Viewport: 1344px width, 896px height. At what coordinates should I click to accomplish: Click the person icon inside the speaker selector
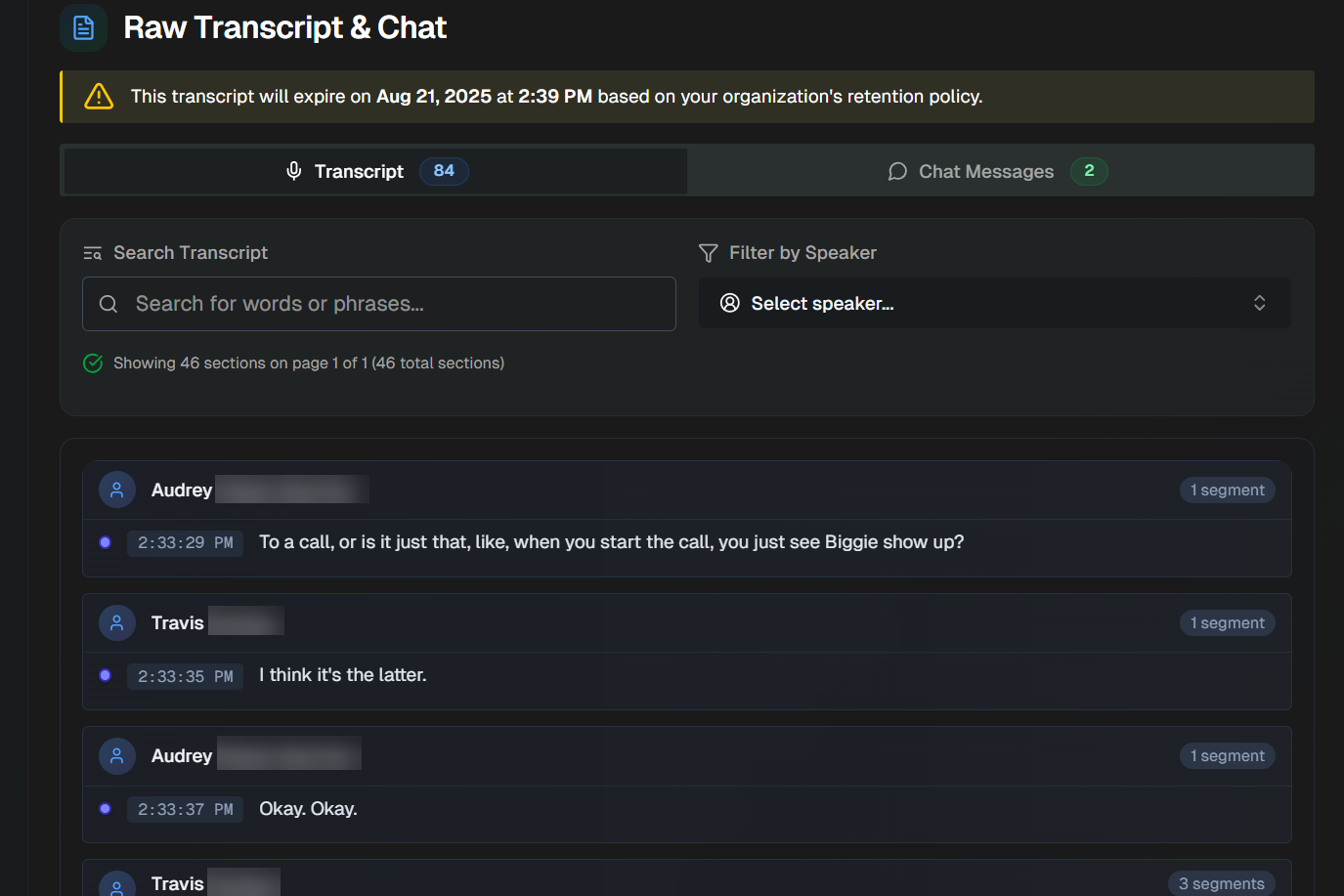click(729, 303)
